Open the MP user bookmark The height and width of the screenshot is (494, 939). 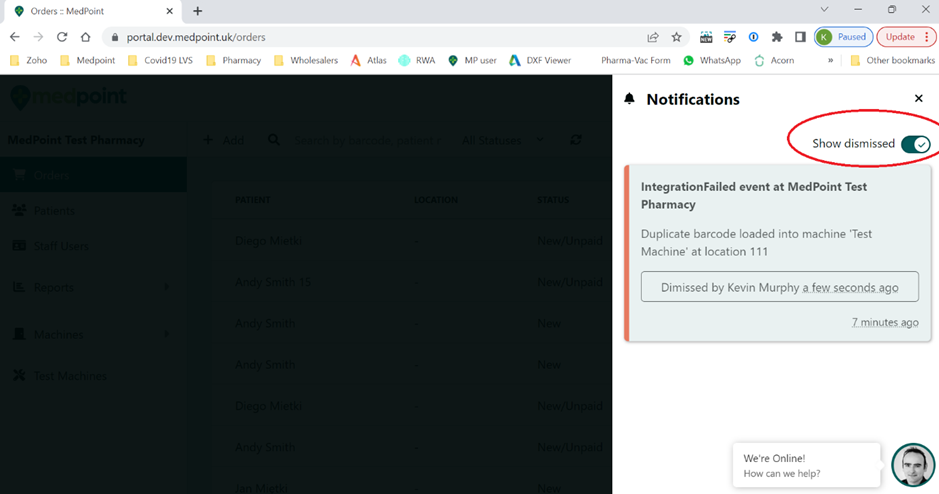click(472, 60)
